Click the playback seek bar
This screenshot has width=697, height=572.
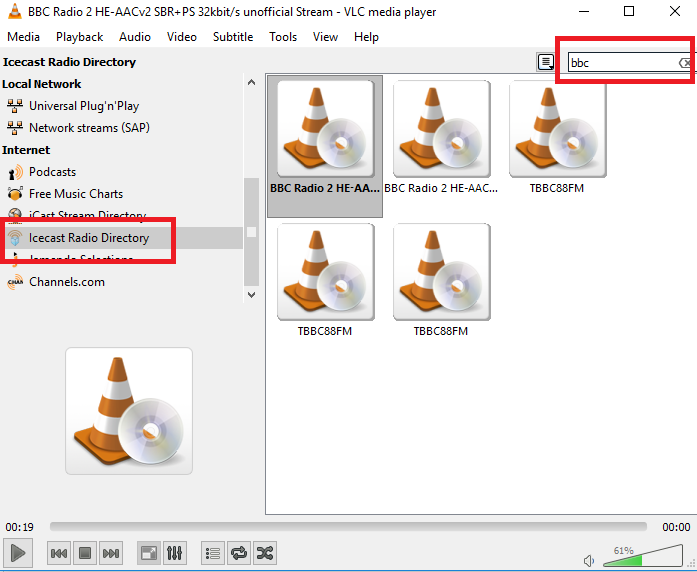pos(348,527)
